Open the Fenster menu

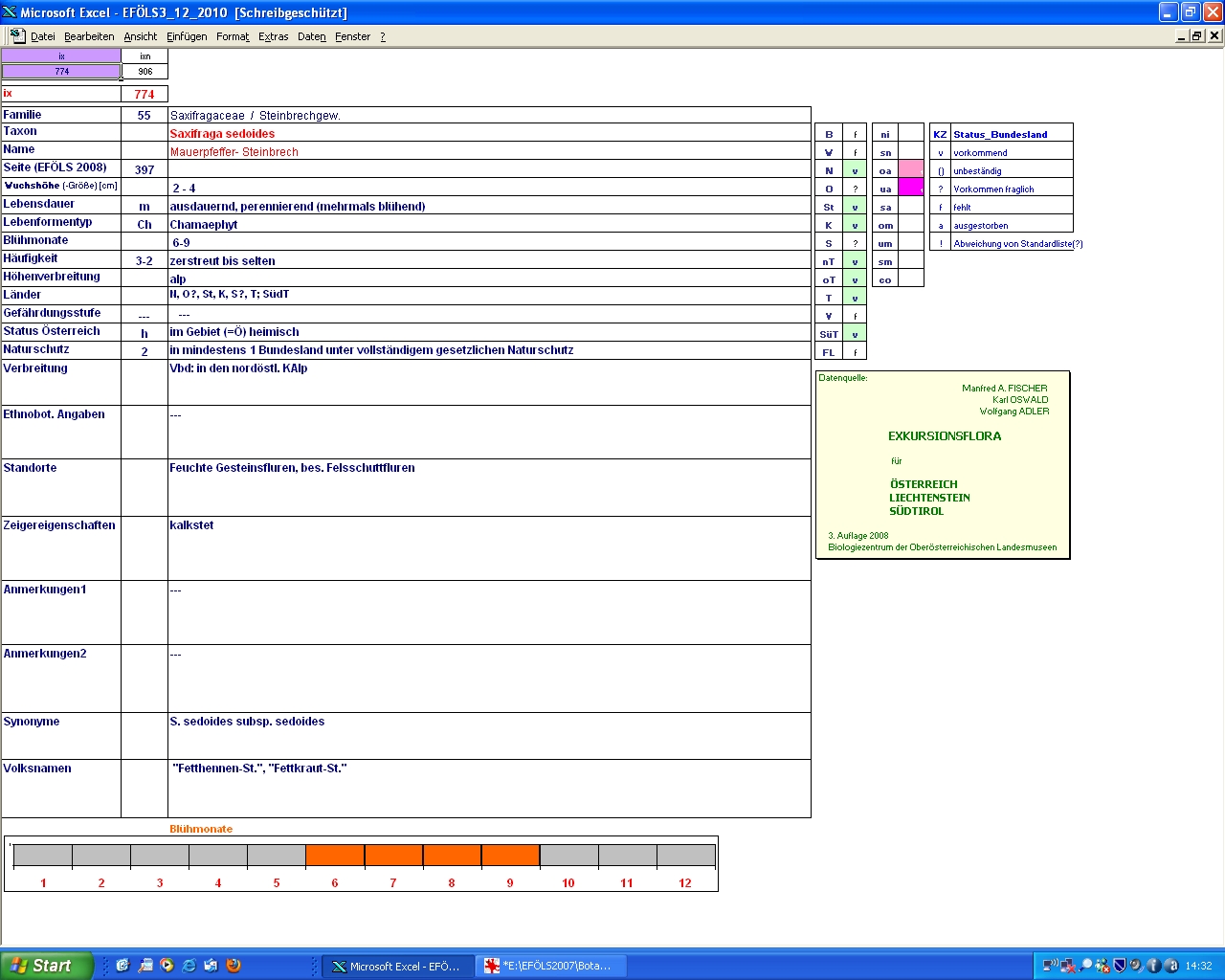pos(352,36)
